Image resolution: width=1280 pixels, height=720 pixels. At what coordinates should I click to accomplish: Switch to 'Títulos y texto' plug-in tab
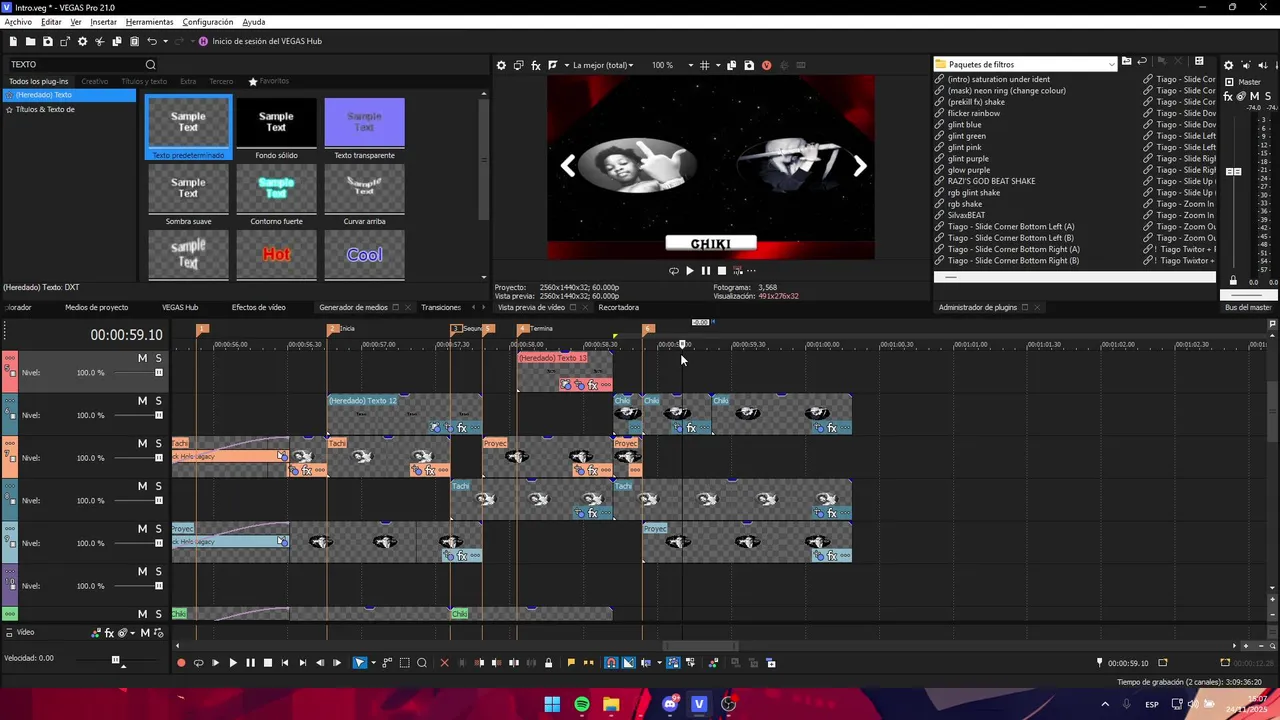pos(144,81)
